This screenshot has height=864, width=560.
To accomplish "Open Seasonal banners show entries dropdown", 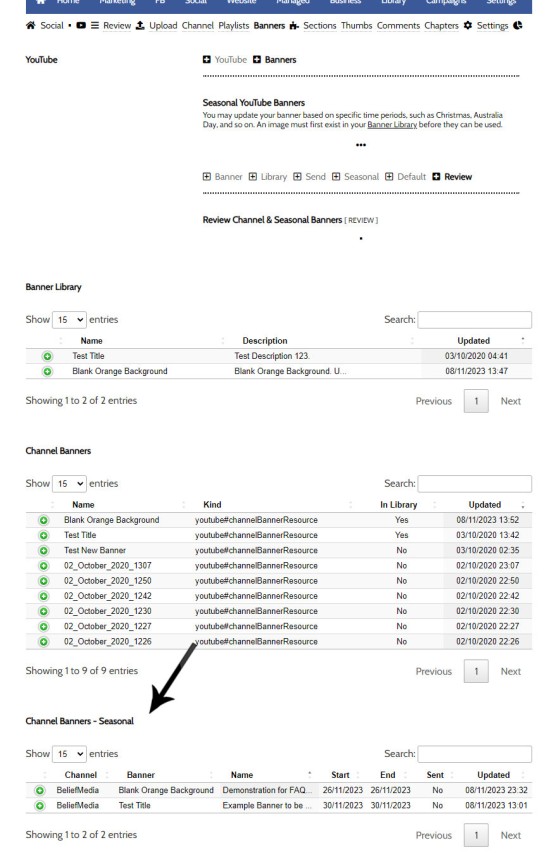I will pyautogui.click(x=69, y=754).
